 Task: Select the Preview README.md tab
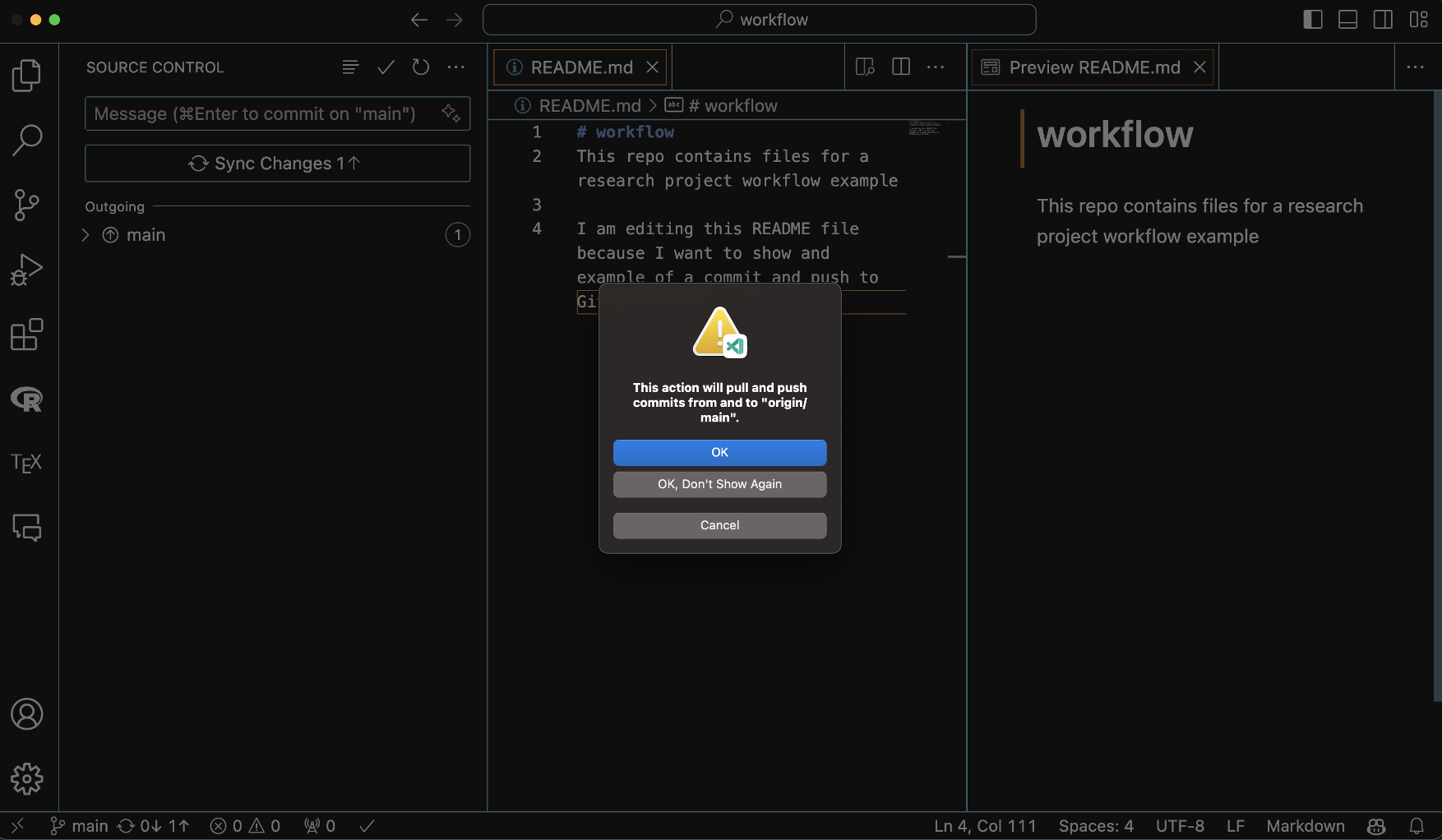pos(1094,67)
